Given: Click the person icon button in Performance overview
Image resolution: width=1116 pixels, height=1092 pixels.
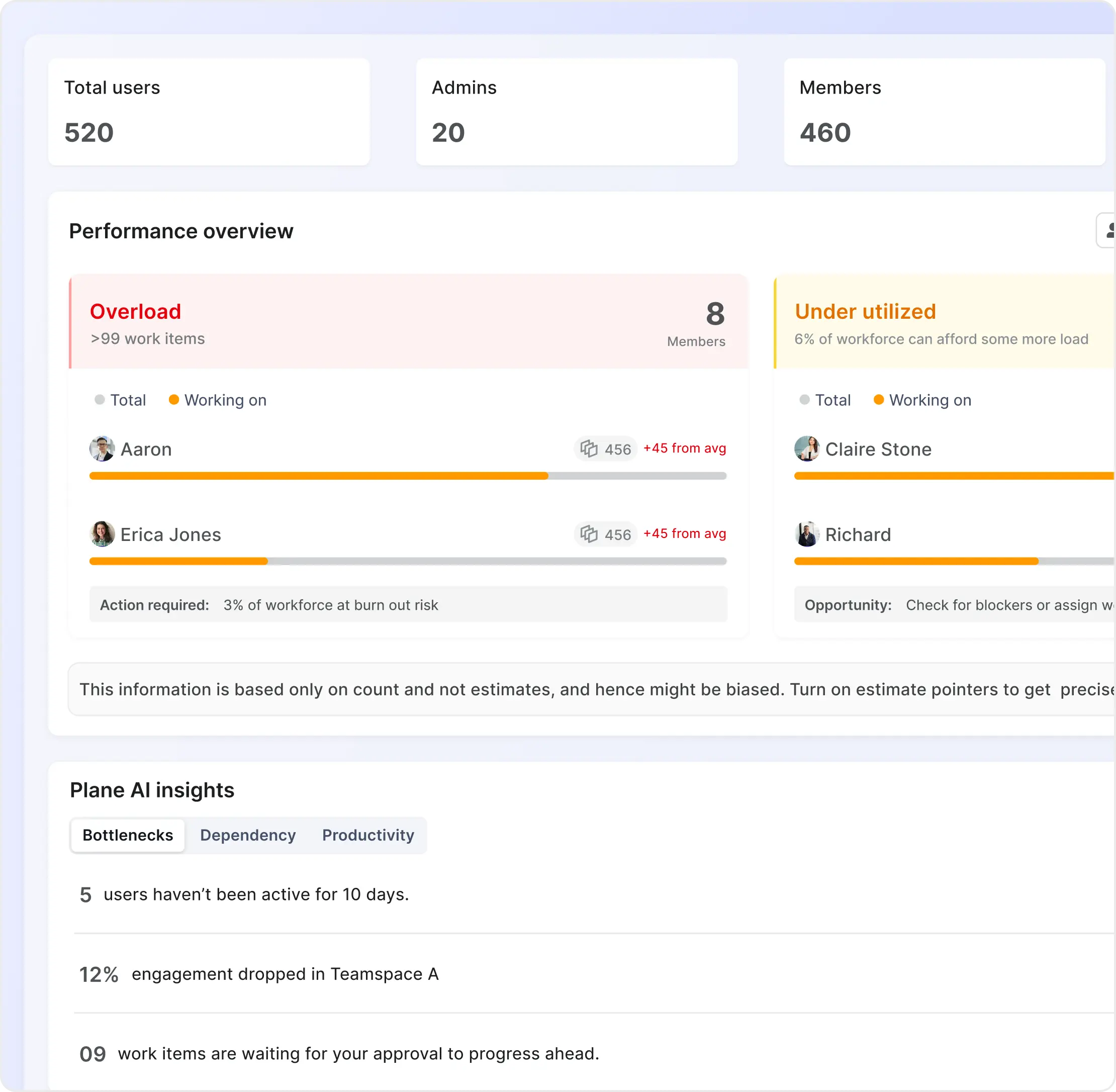Looking at the screenshot, I should coord(1107,231).
